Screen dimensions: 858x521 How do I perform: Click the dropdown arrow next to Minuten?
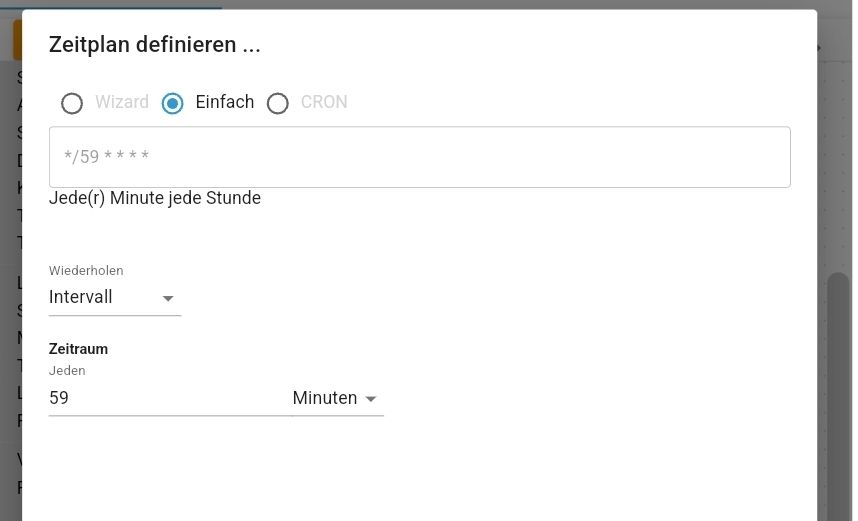[371, 399]
